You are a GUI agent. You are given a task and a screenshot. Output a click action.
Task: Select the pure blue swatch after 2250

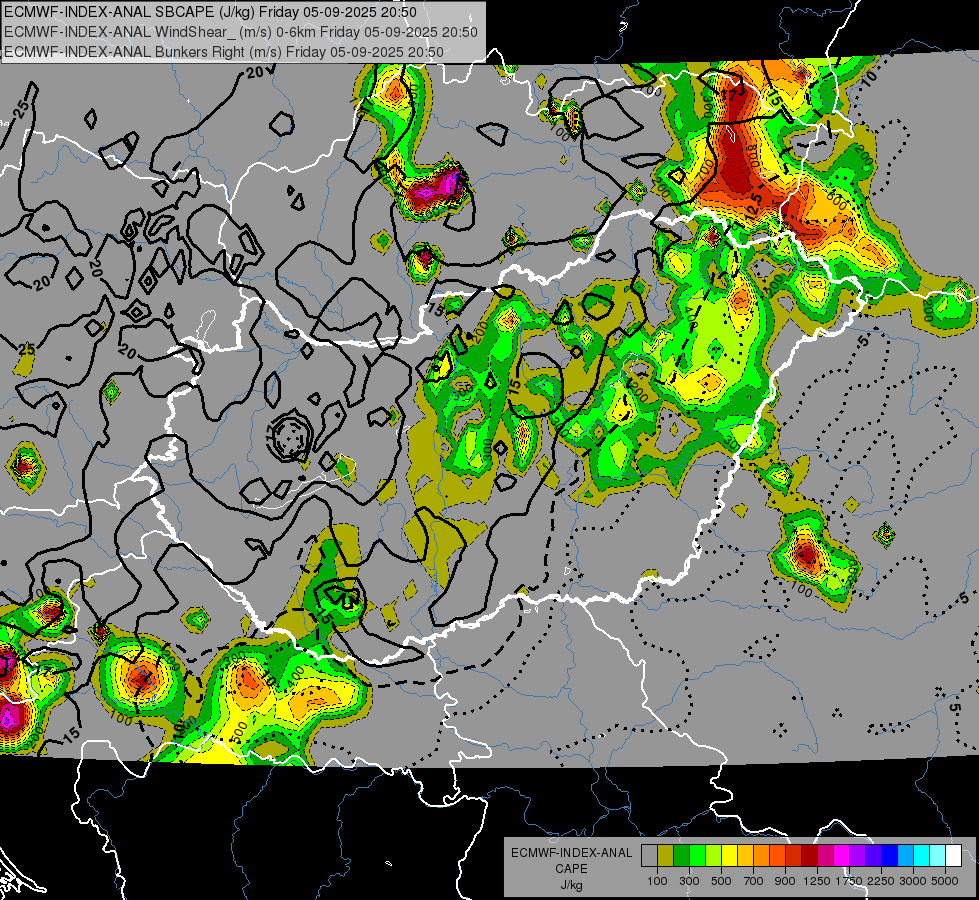[890, 856]
